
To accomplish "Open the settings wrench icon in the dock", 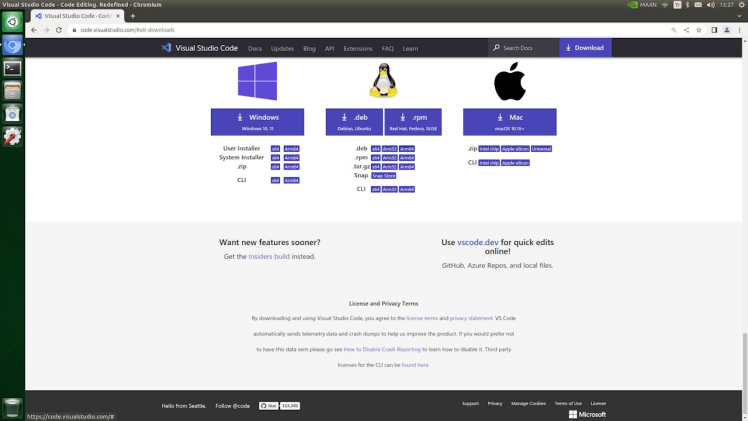I will point(12,137).
